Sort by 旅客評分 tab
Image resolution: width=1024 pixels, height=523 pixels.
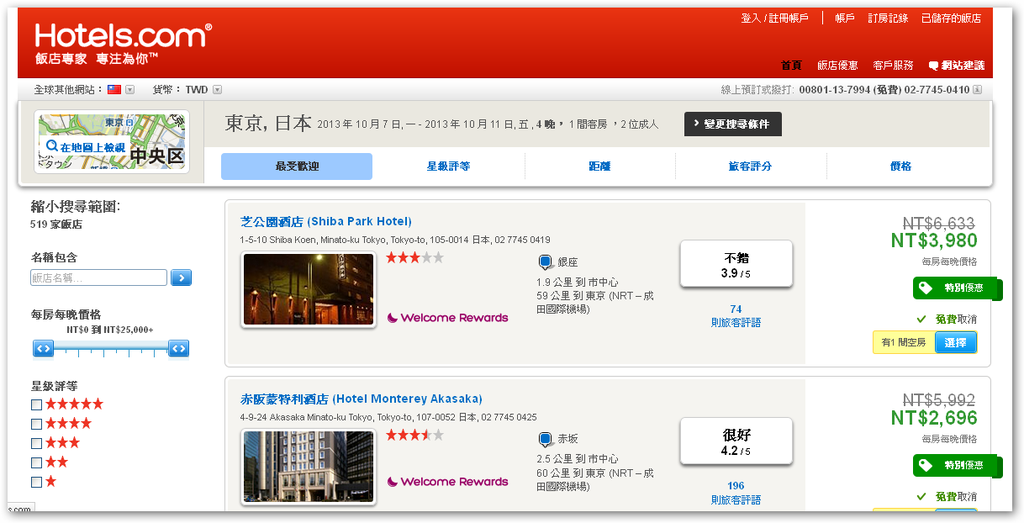pyautogui.click(x=750, y=166)
